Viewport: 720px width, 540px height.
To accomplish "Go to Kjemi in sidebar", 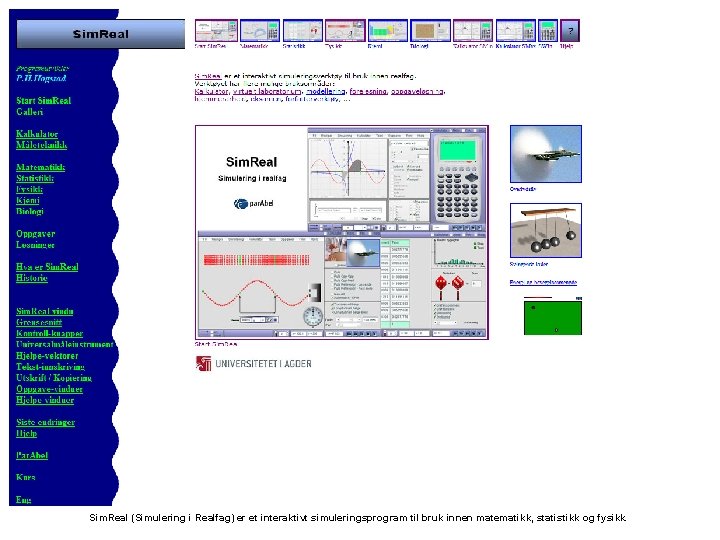I will point(28,200).
